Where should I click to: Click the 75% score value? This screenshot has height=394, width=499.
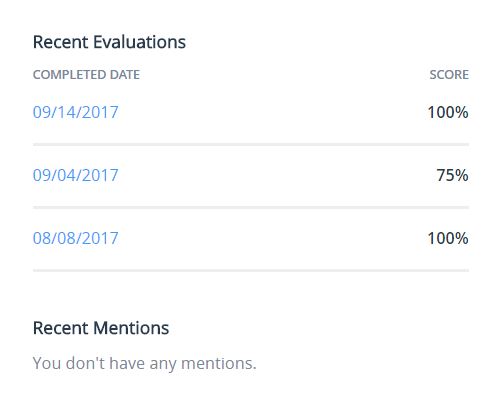coord(452,175)
